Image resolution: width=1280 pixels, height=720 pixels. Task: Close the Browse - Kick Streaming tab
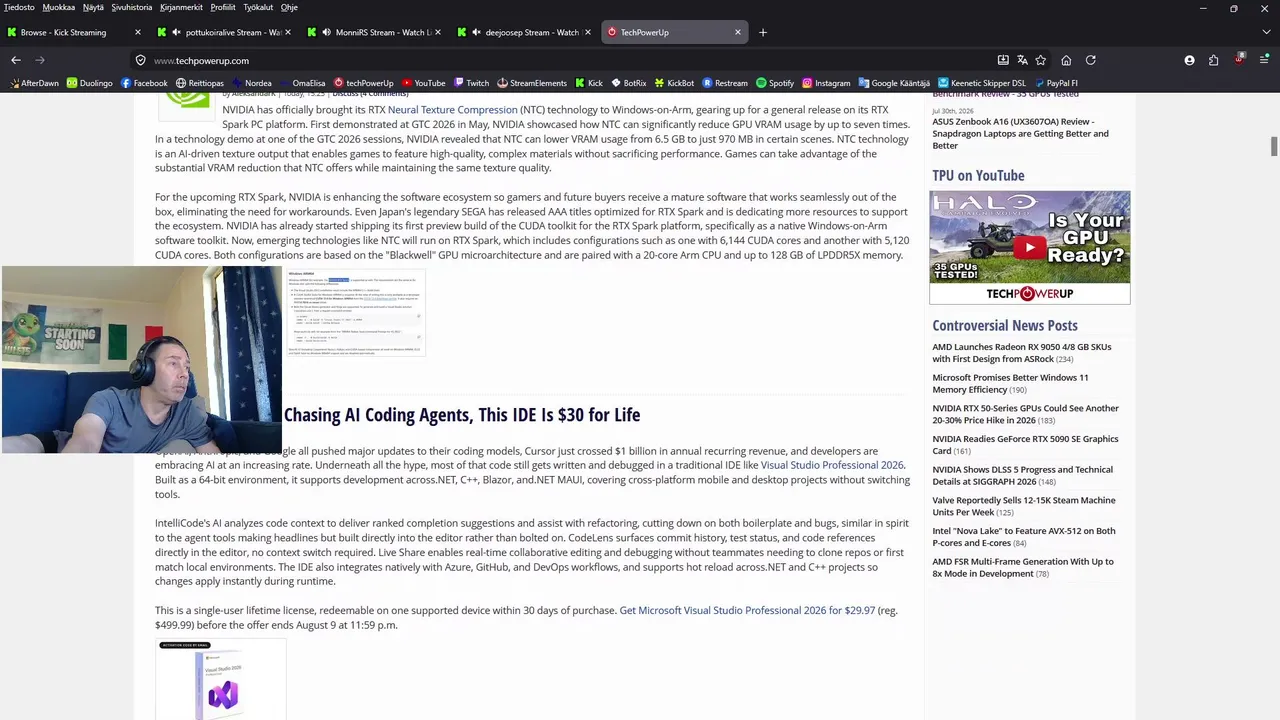pos(138,32)
